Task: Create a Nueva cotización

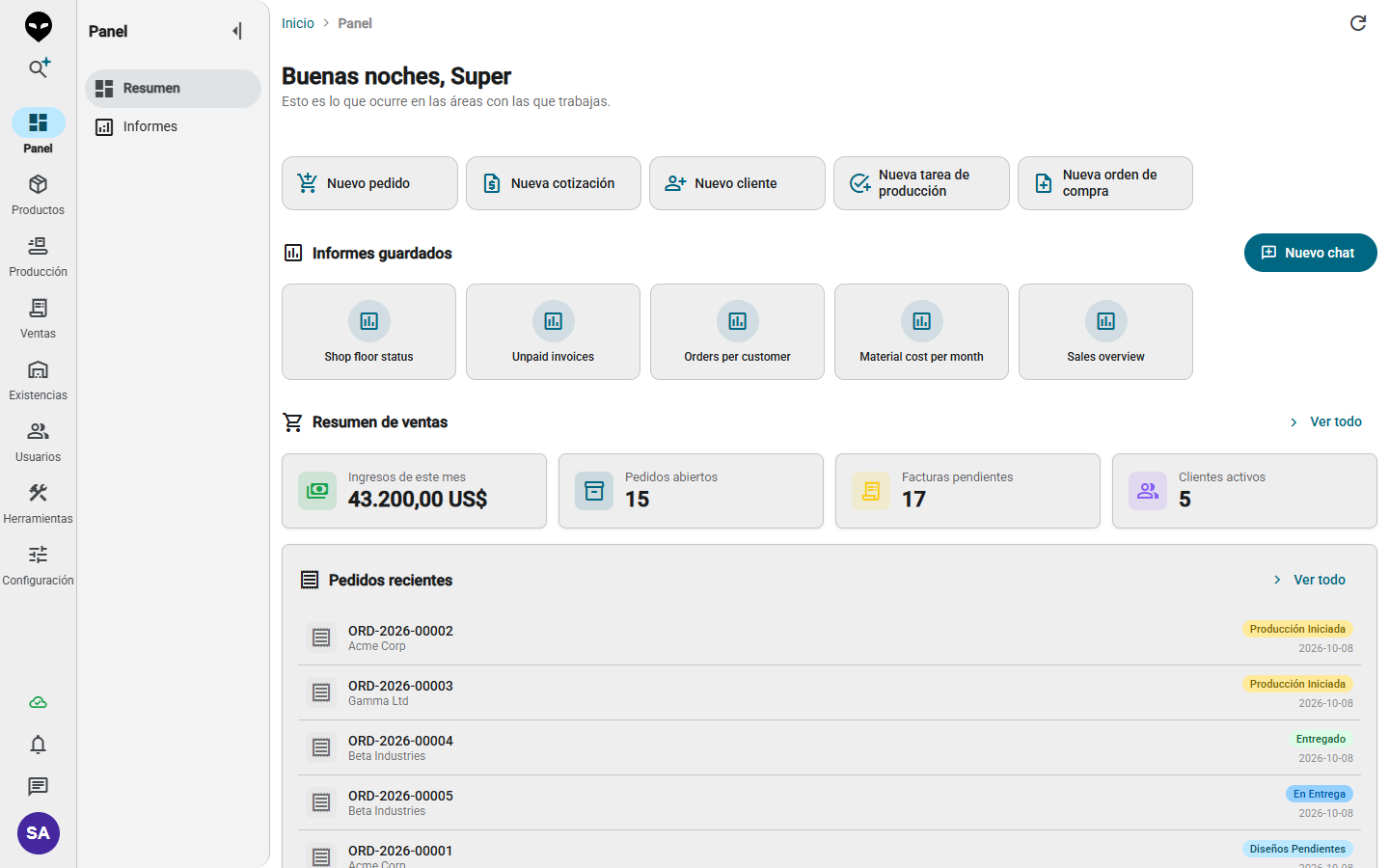Action: click(554, 183)
